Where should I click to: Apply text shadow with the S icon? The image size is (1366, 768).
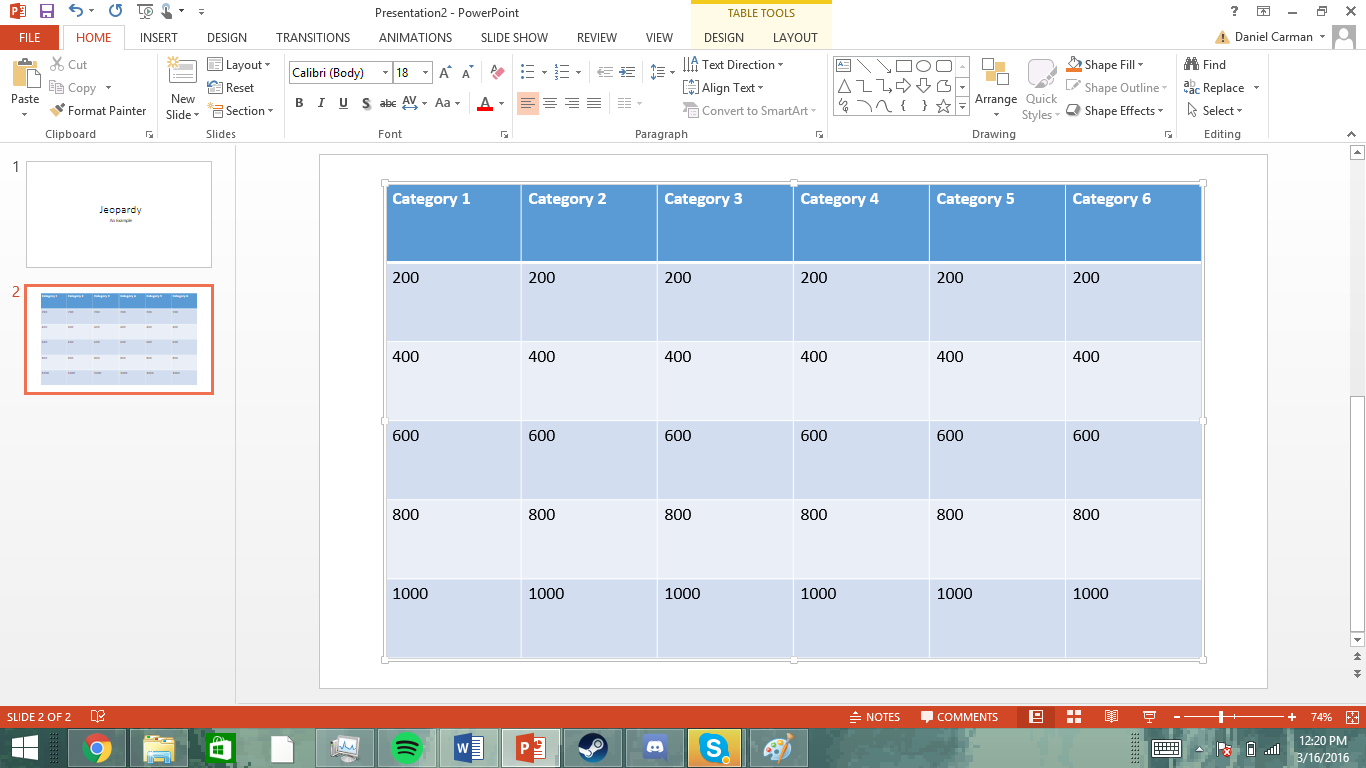tap(366, 103)
